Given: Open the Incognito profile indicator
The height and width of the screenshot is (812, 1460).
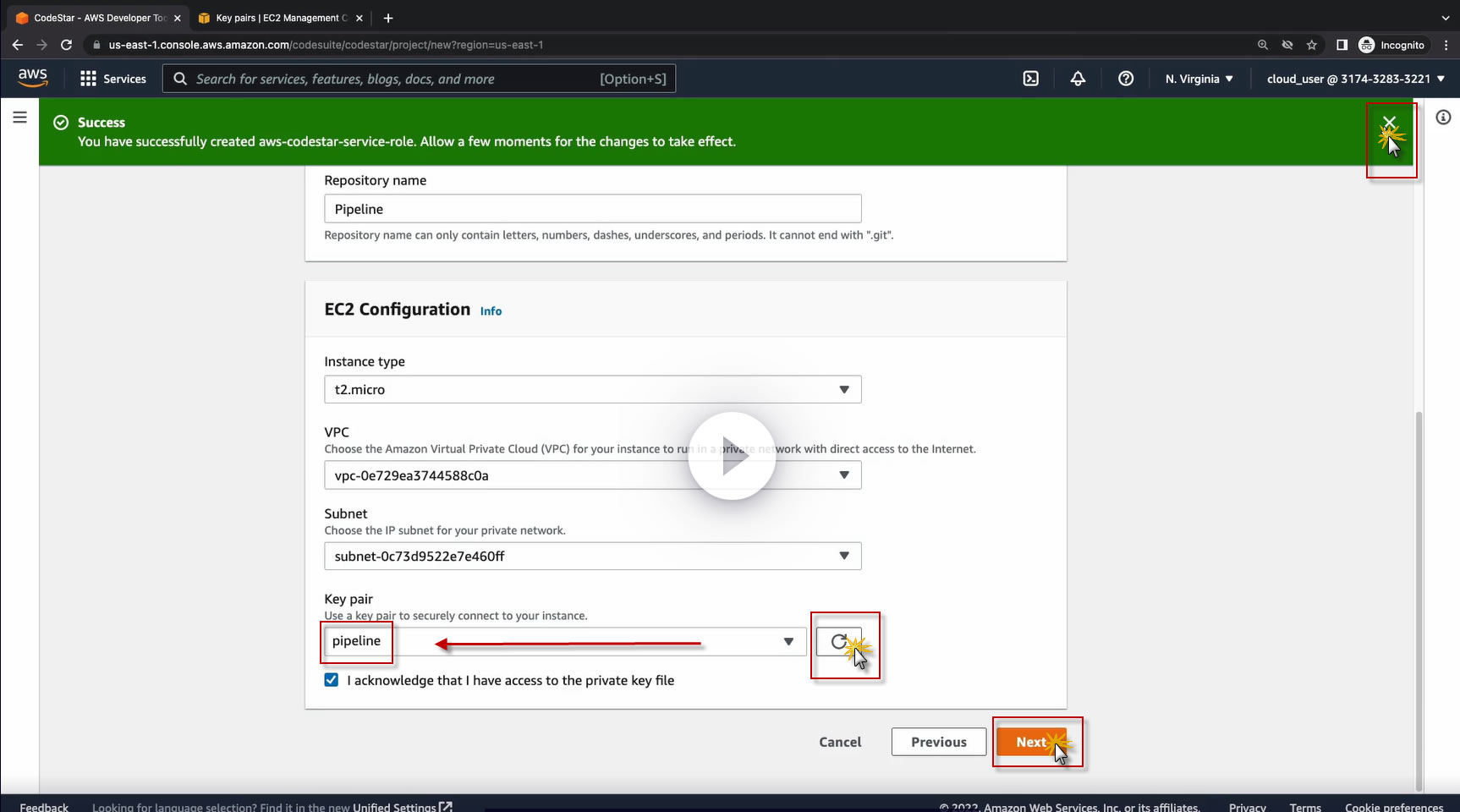Looking at the screenshot, I should pyautogui.click(x=1392, y=45).
